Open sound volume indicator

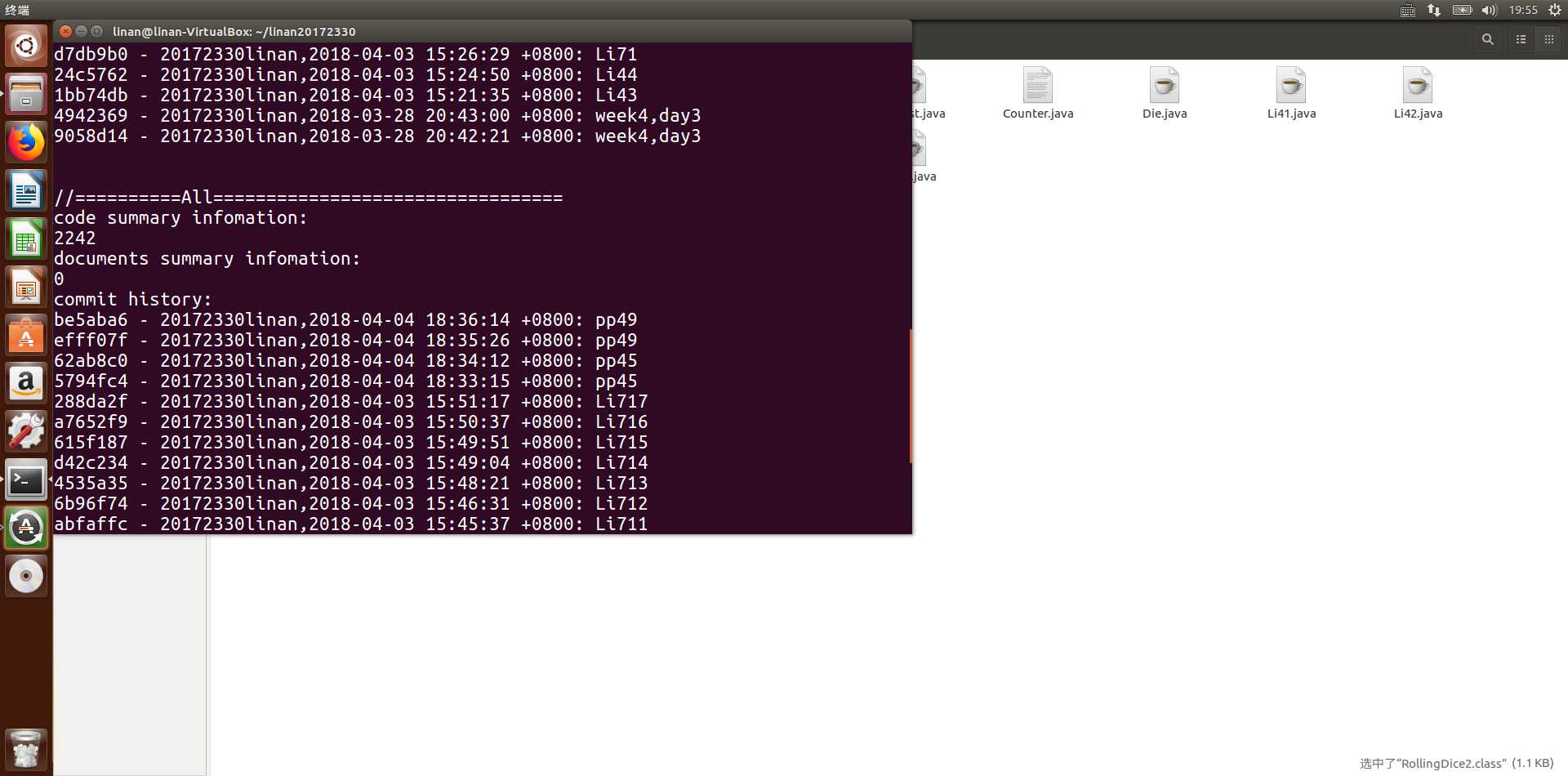pyautogui.click(x=1489, y=10)
